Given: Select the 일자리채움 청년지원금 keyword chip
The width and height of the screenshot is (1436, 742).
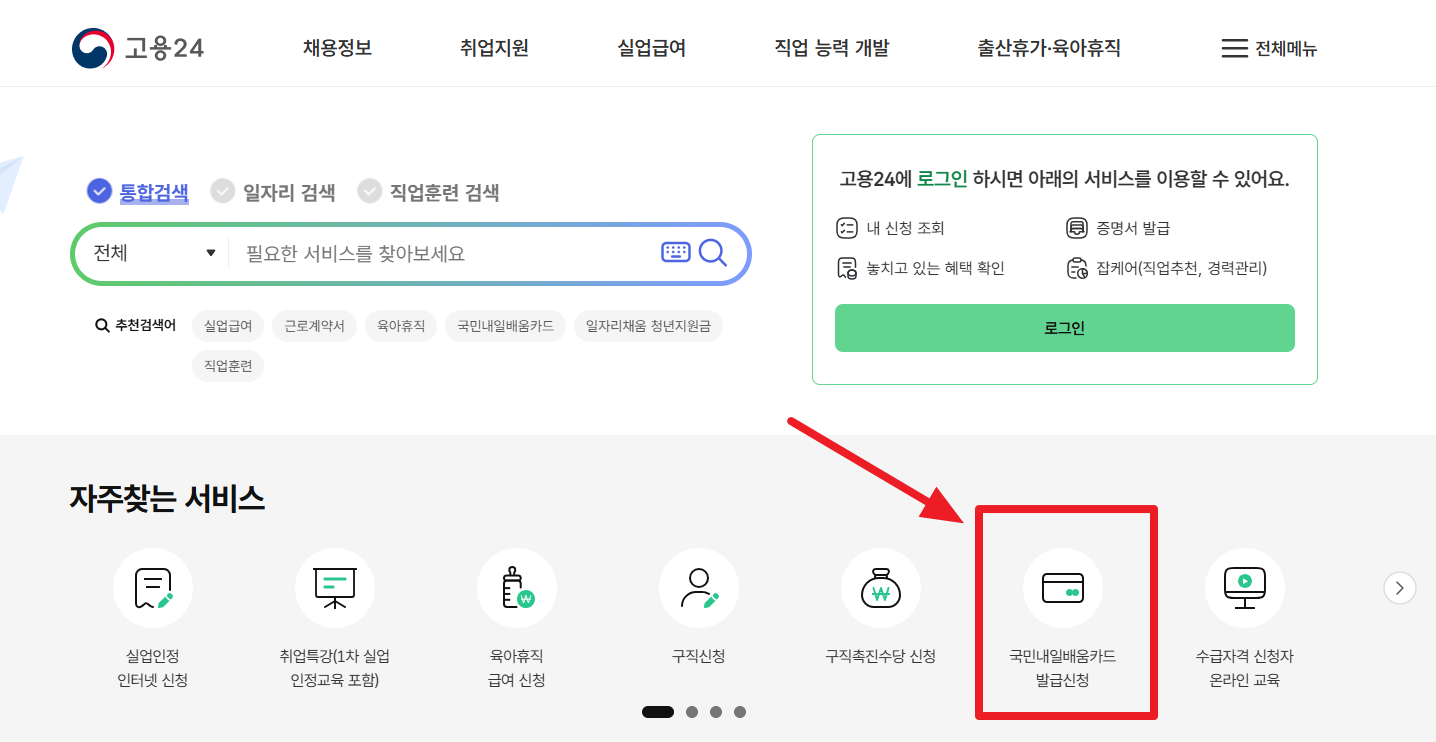Looking at the screenshot, I should point(648,326).
